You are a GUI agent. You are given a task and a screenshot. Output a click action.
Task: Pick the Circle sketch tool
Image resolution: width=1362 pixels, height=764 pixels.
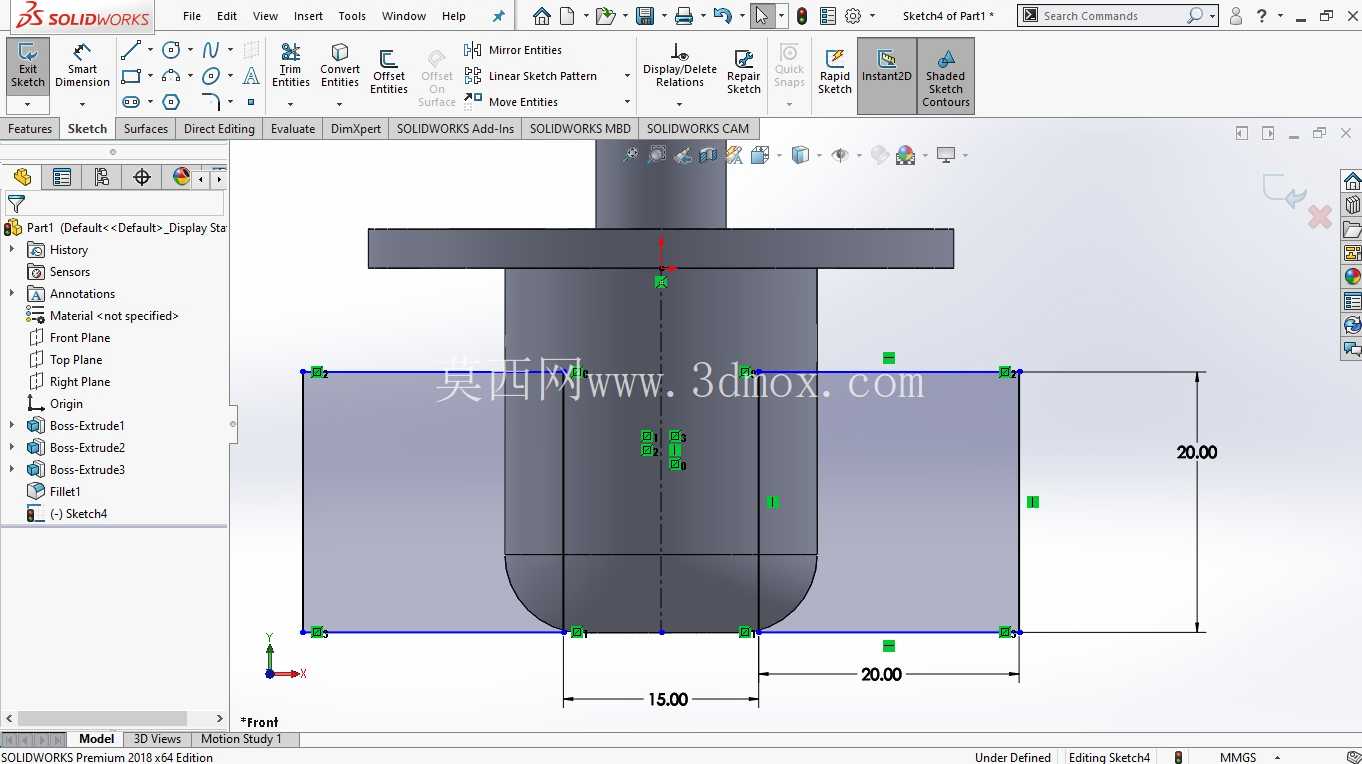(171, 50)
